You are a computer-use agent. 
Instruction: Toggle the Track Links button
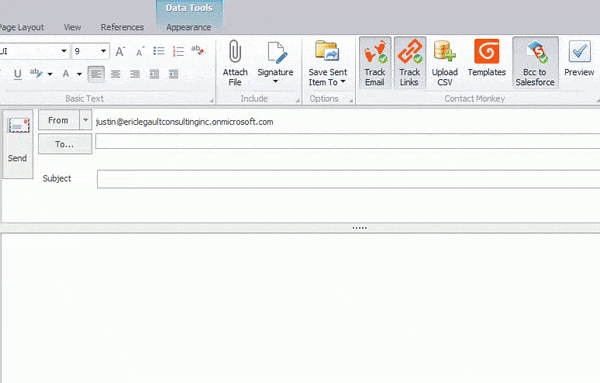click(409, 63)
